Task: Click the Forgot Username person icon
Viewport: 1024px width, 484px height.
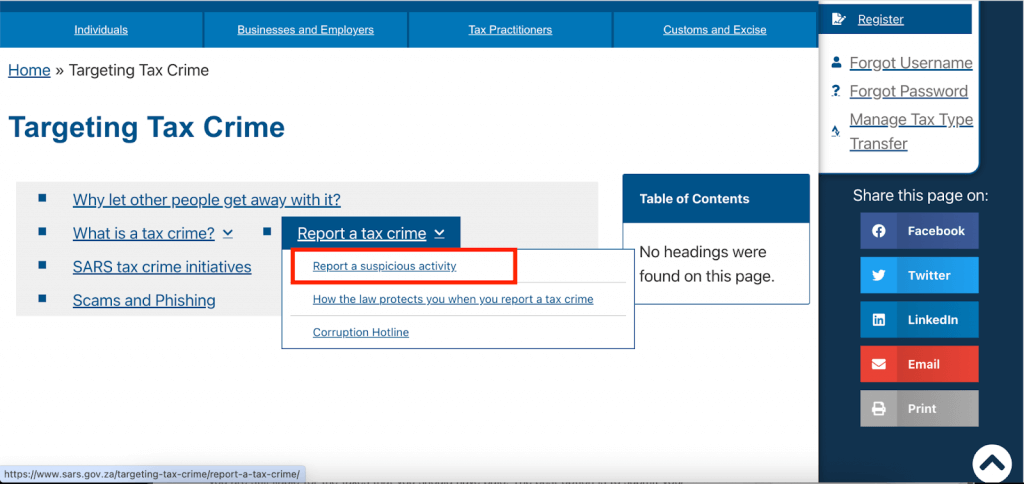Action: [x=836, y=62]
